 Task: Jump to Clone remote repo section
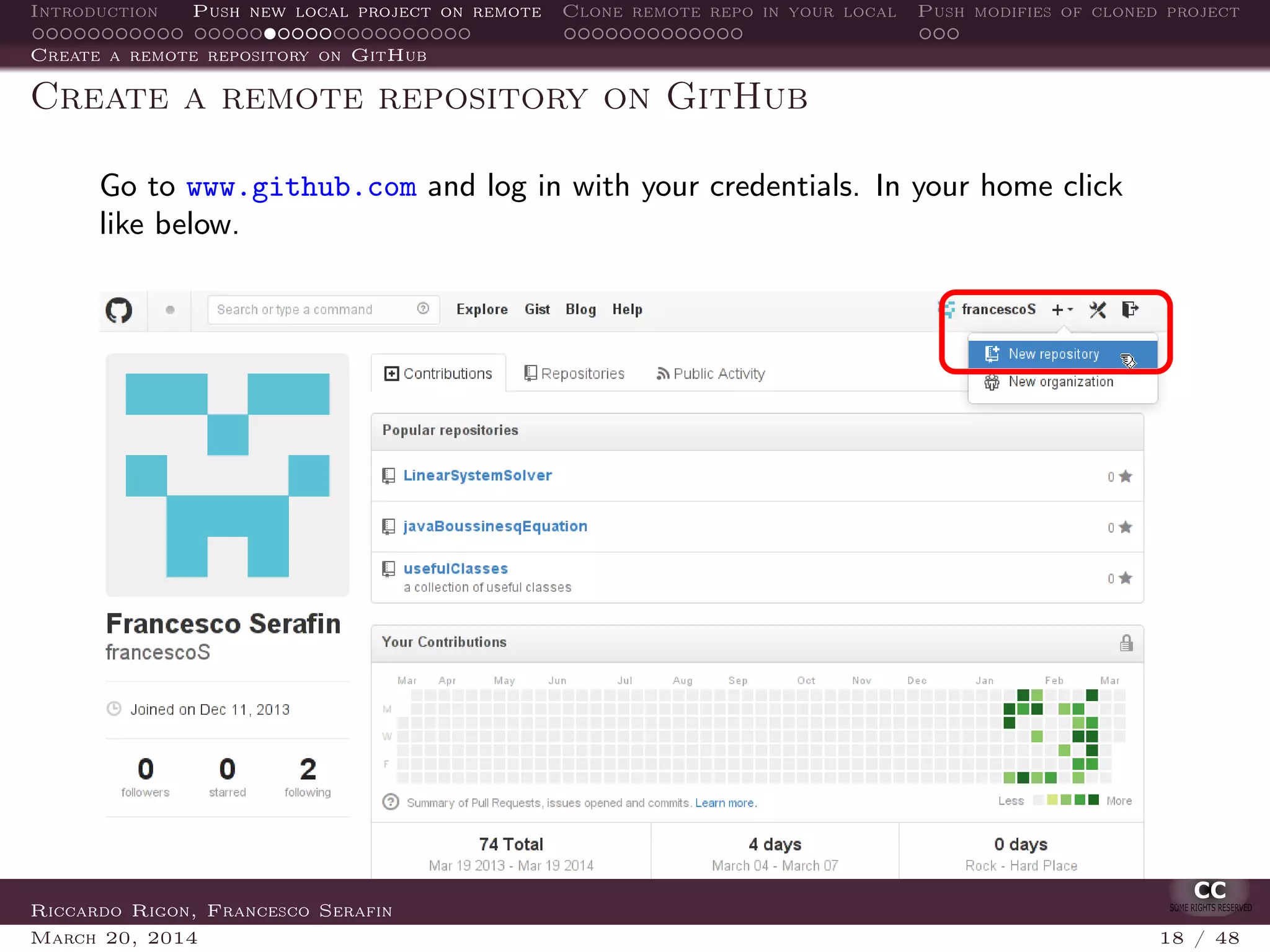point(729,12)
